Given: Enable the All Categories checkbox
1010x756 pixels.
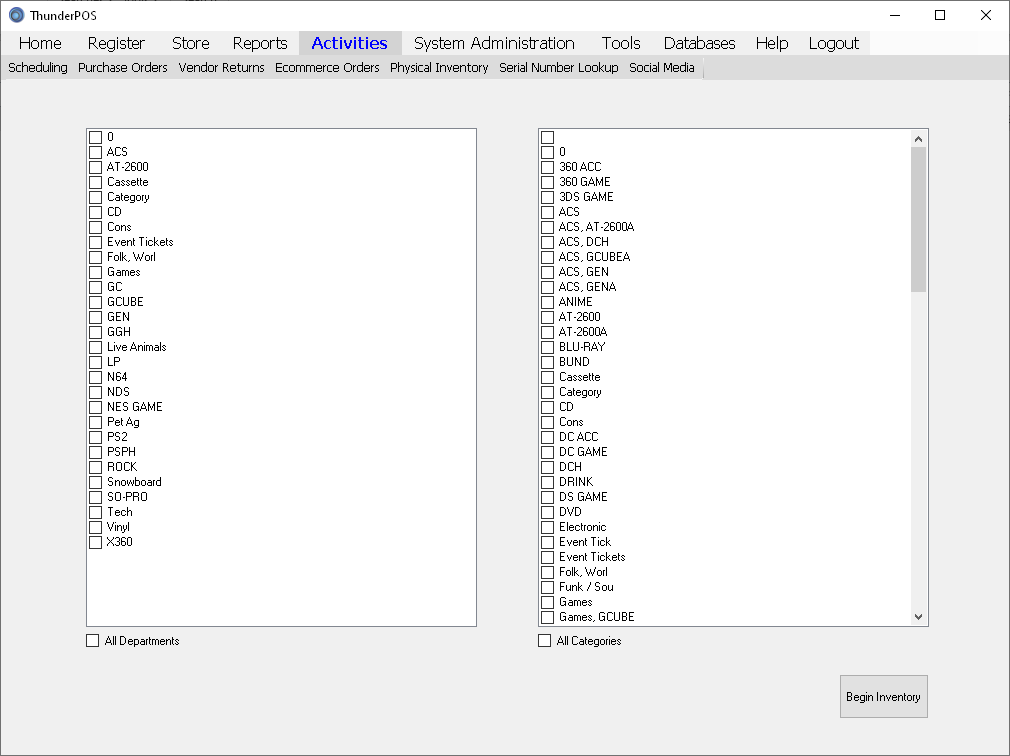Looking at the screenshot, I should [x=545, y=641].
